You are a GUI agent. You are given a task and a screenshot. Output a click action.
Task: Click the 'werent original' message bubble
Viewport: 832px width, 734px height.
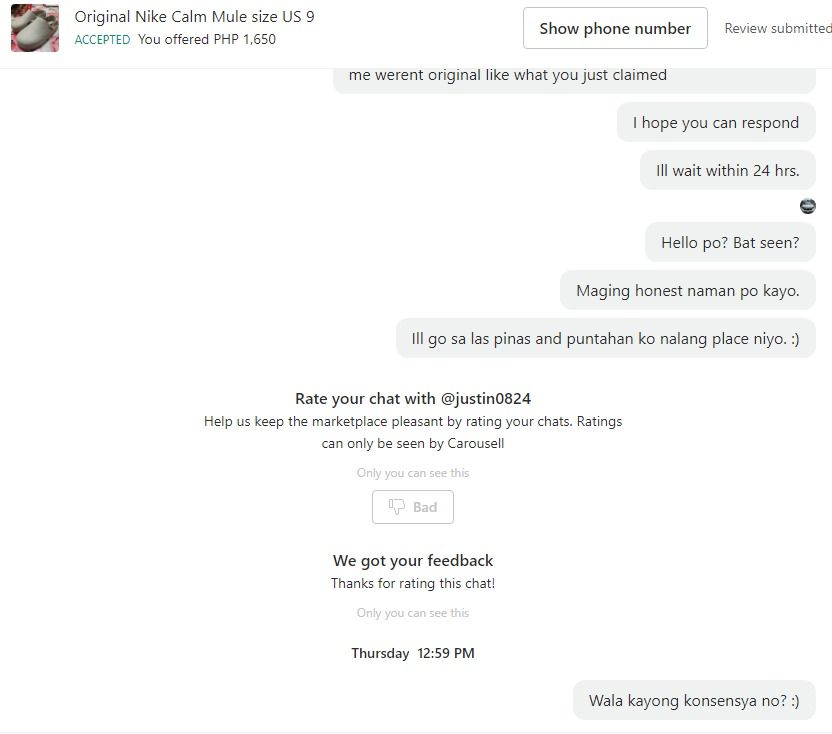574,79
